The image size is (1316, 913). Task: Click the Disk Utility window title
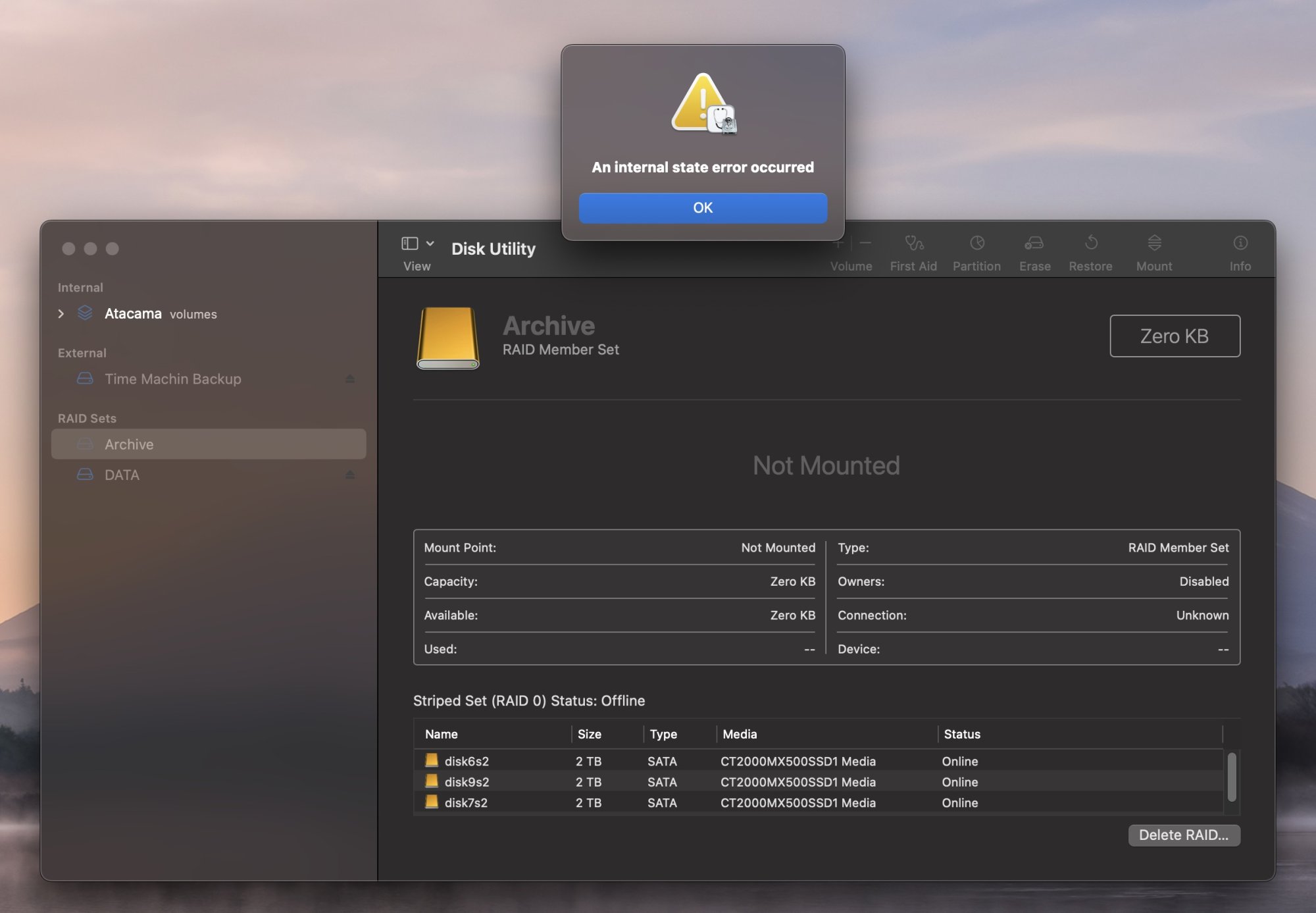tap(493, 249)
